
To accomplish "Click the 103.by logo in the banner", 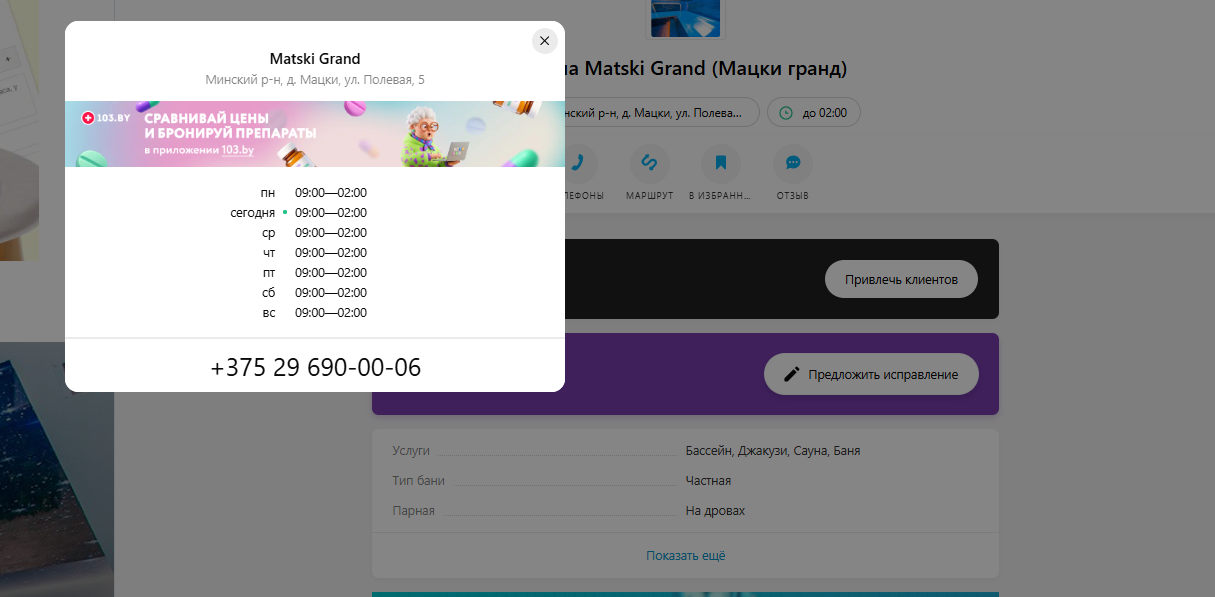I will coord(106,118).
